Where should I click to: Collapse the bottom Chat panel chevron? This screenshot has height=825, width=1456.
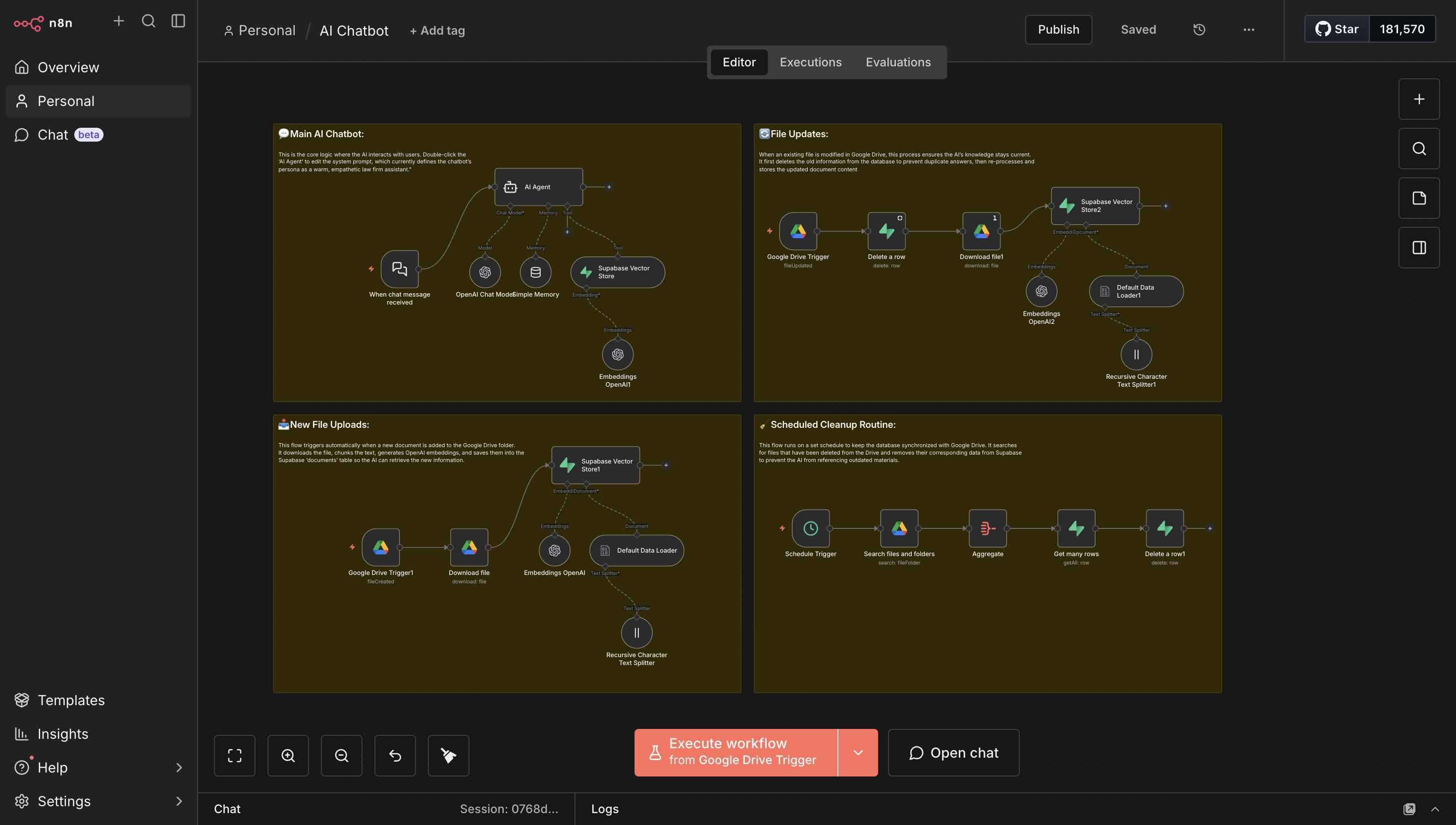pos(1435,809)
